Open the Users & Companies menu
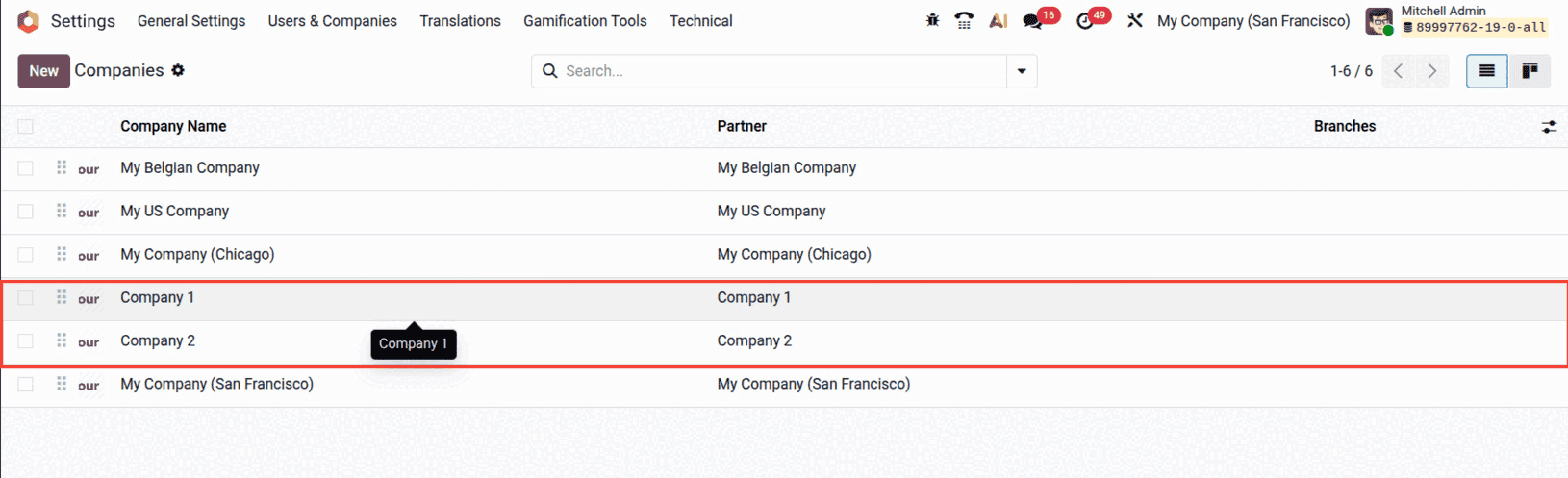The image size is (1568, 478). pyautogui.click(x=332, y=21)
